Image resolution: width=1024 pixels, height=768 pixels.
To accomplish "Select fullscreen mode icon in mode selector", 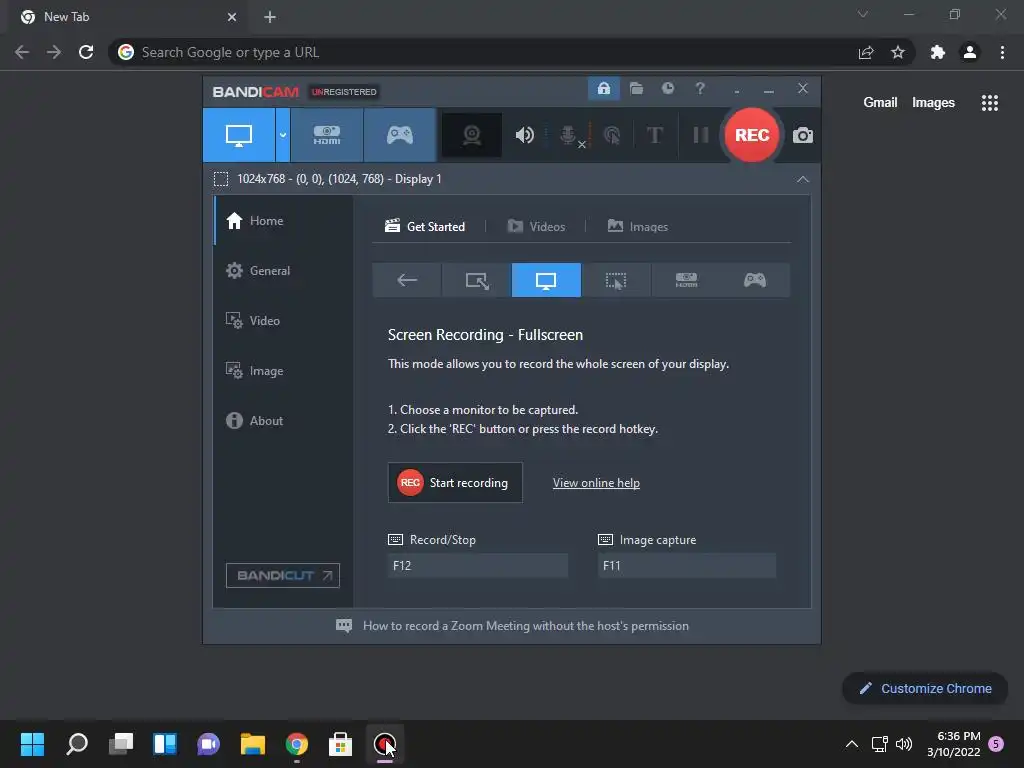I will click(x=546, y=280).
